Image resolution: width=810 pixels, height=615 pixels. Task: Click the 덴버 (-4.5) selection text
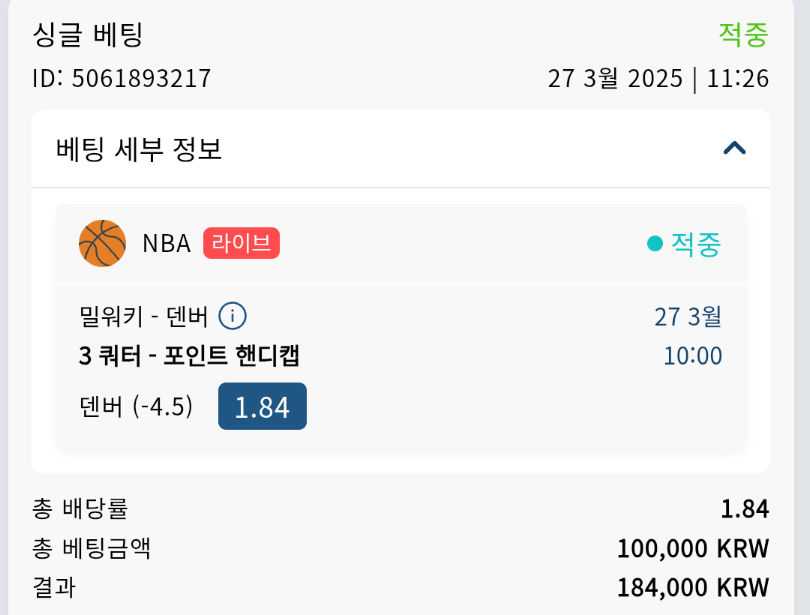tap(136, 406)
